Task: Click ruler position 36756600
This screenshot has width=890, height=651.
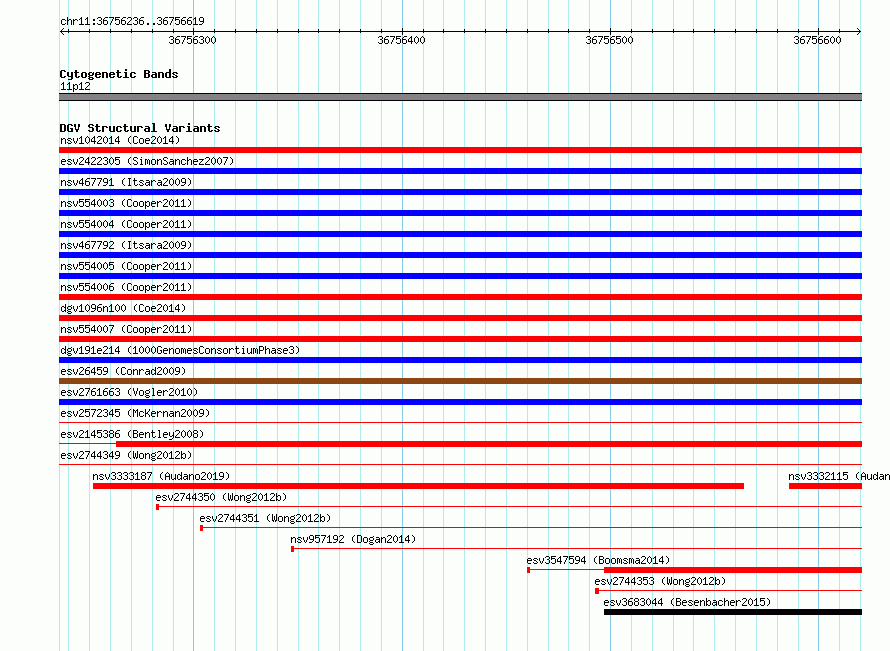Action: point(817,40)
